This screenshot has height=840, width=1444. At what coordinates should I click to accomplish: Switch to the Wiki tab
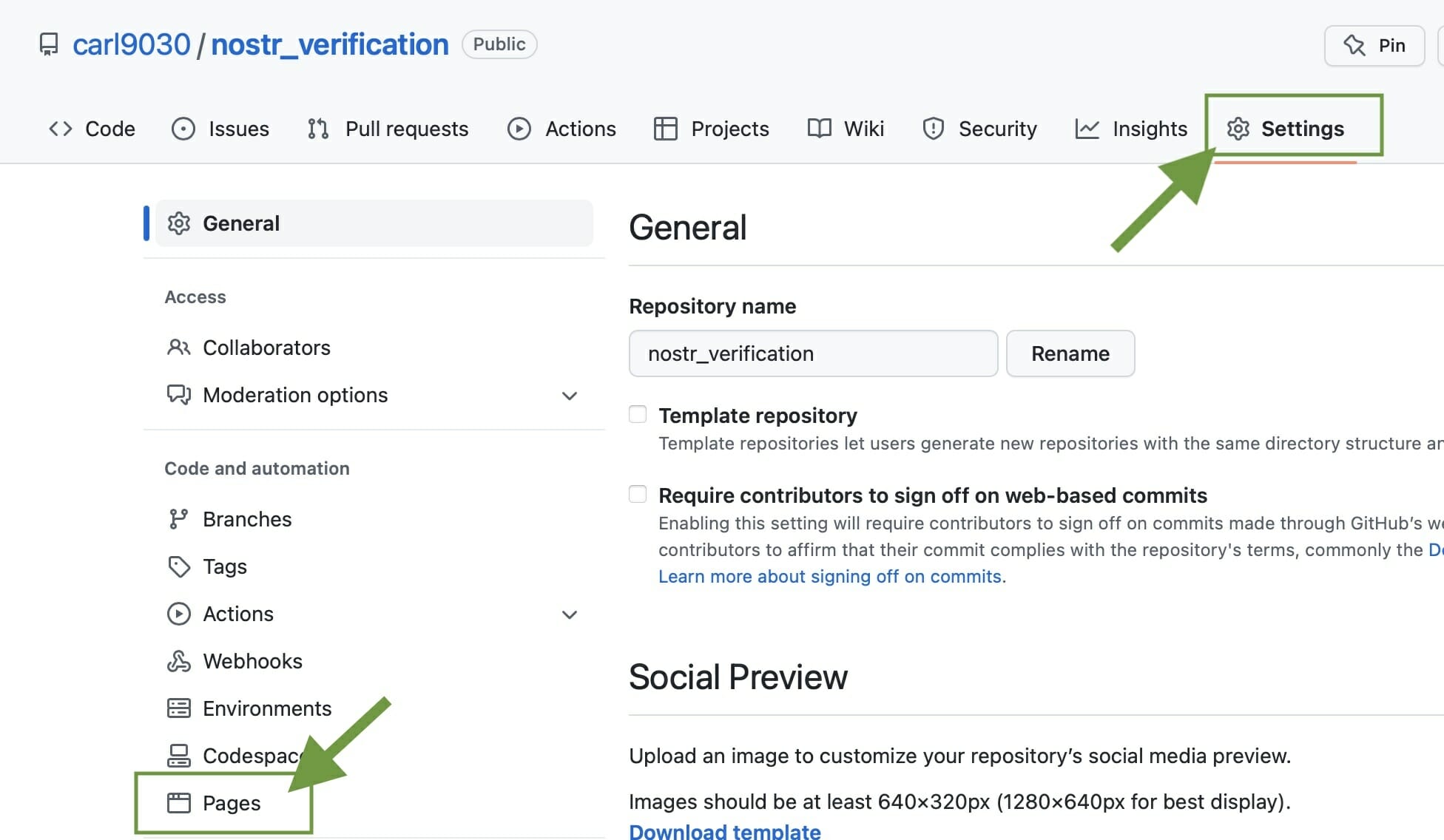pos(863,128)
